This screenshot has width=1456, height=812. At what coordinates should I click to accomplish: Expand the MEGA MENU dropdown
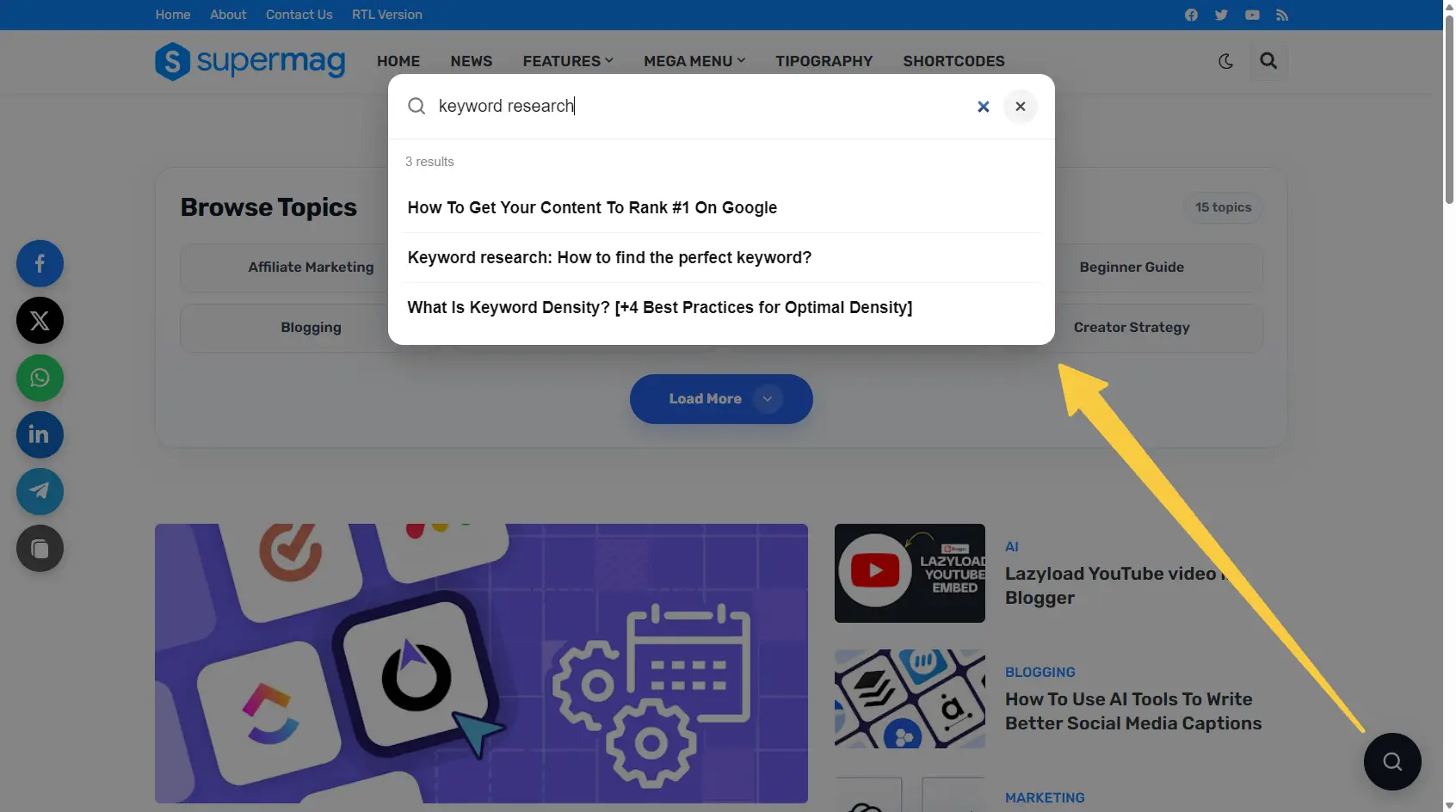(694, 61)
